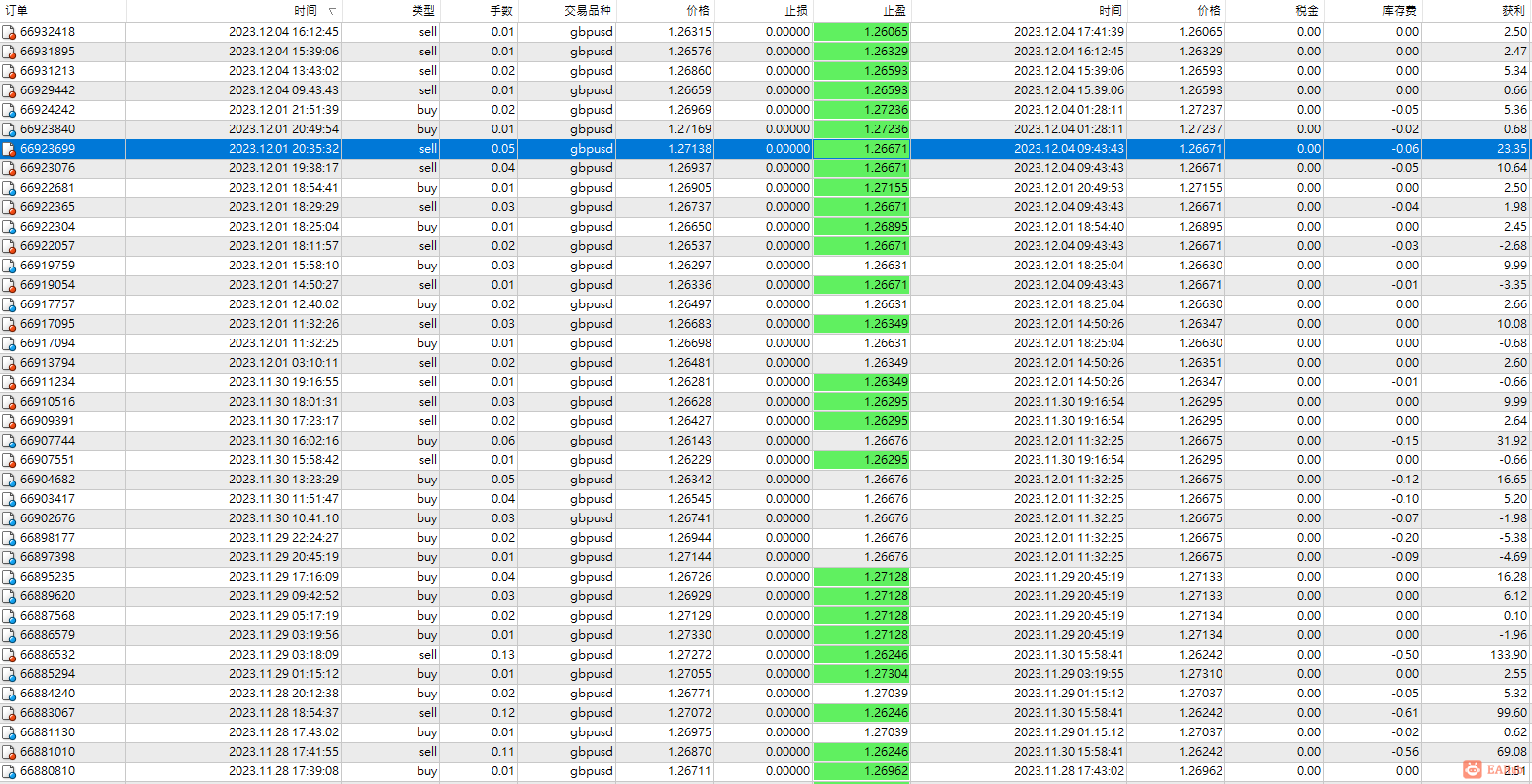This screenshot has height=784, width=1532.
Task: Click the 时间 header with the sort arrow
Action: tap(306, 11)
